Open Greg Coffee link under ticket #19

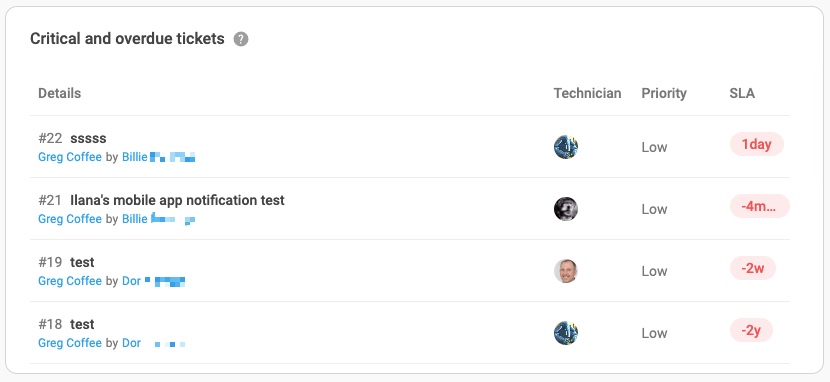pyautogui.click(x=70, y=281)
